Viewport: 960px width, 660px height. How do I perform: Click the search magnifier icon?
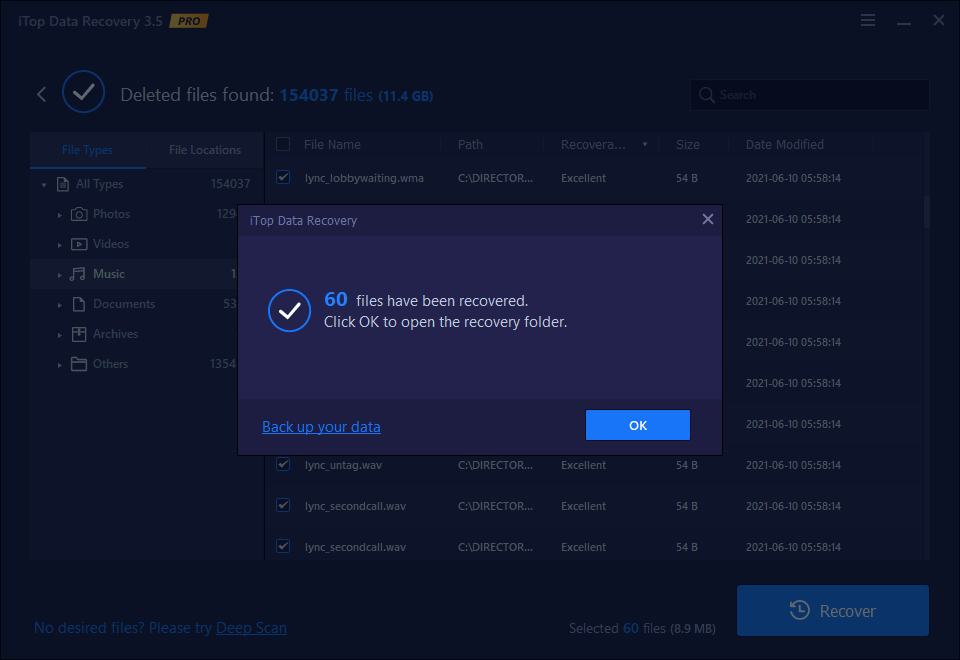pos(706,95)
